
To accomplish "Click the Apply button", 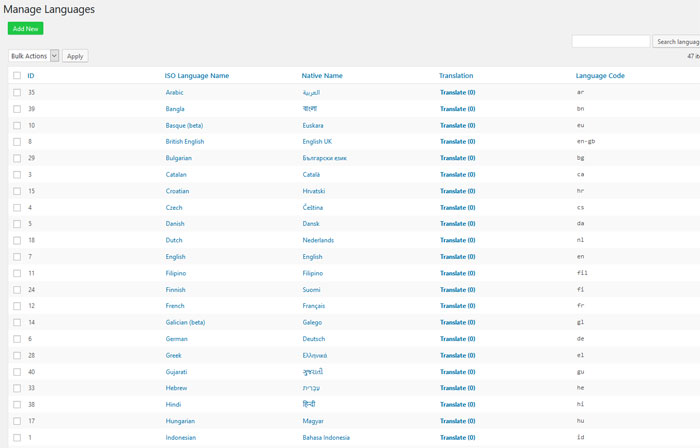I will click(x=75, y=56).
